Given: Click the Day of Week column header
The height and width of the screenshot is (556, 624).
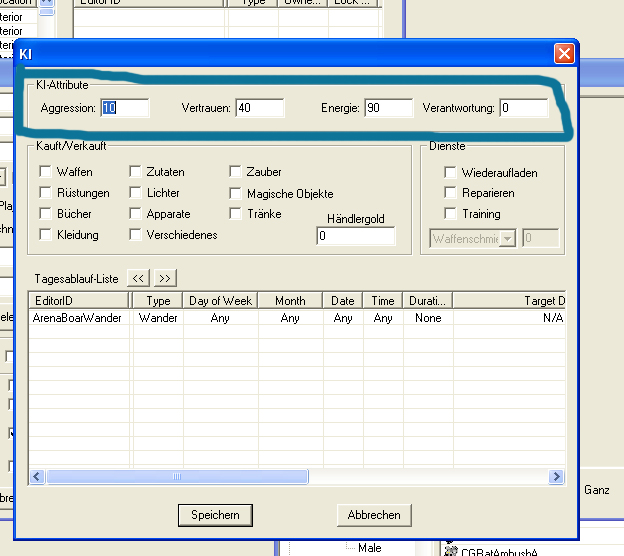Looking at the screenshot, I should click(219, 300).
